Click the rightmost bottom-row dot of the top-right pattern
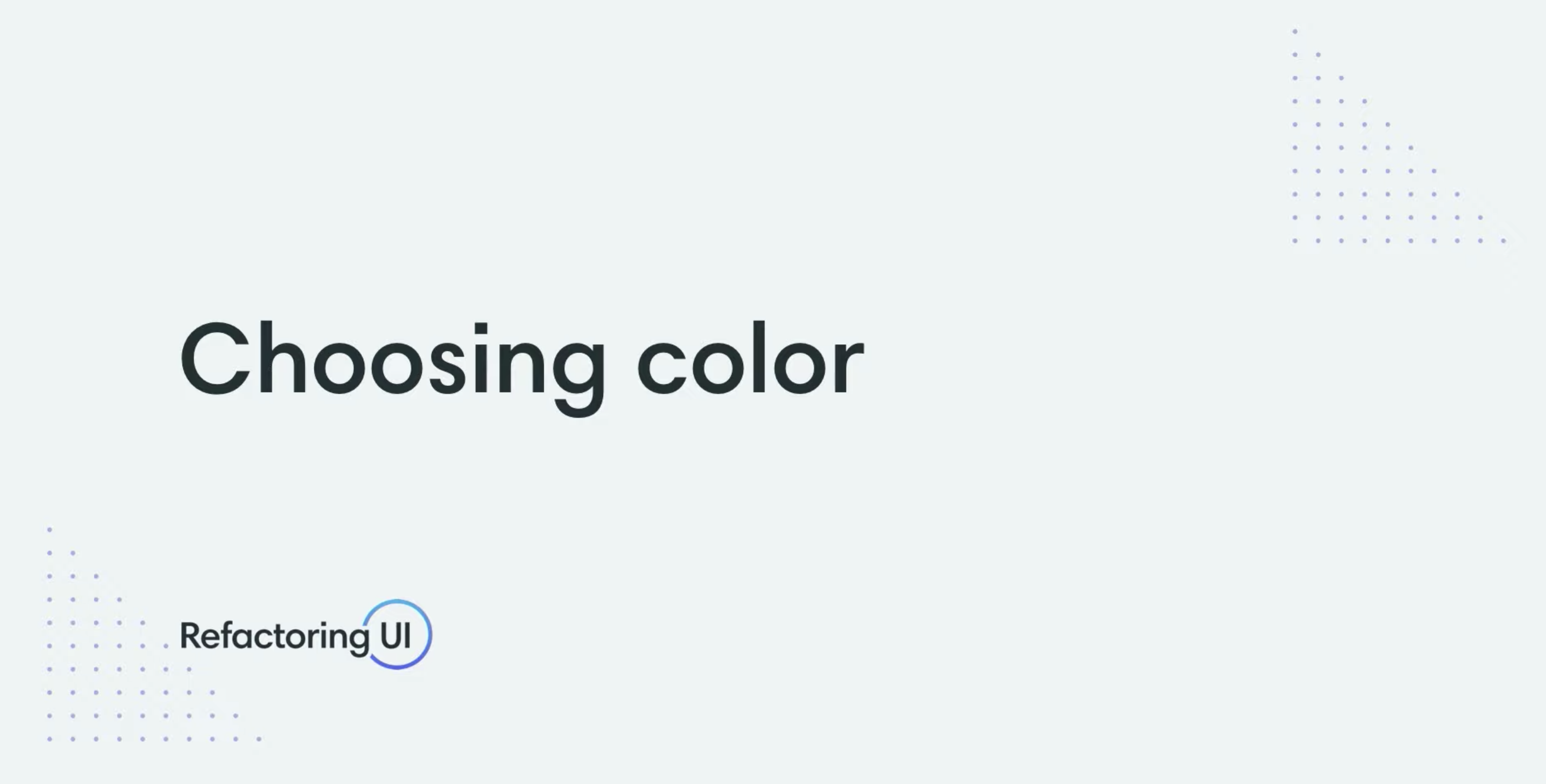The height and width of the screenshot is (784, 1546). pos(1503,240)
